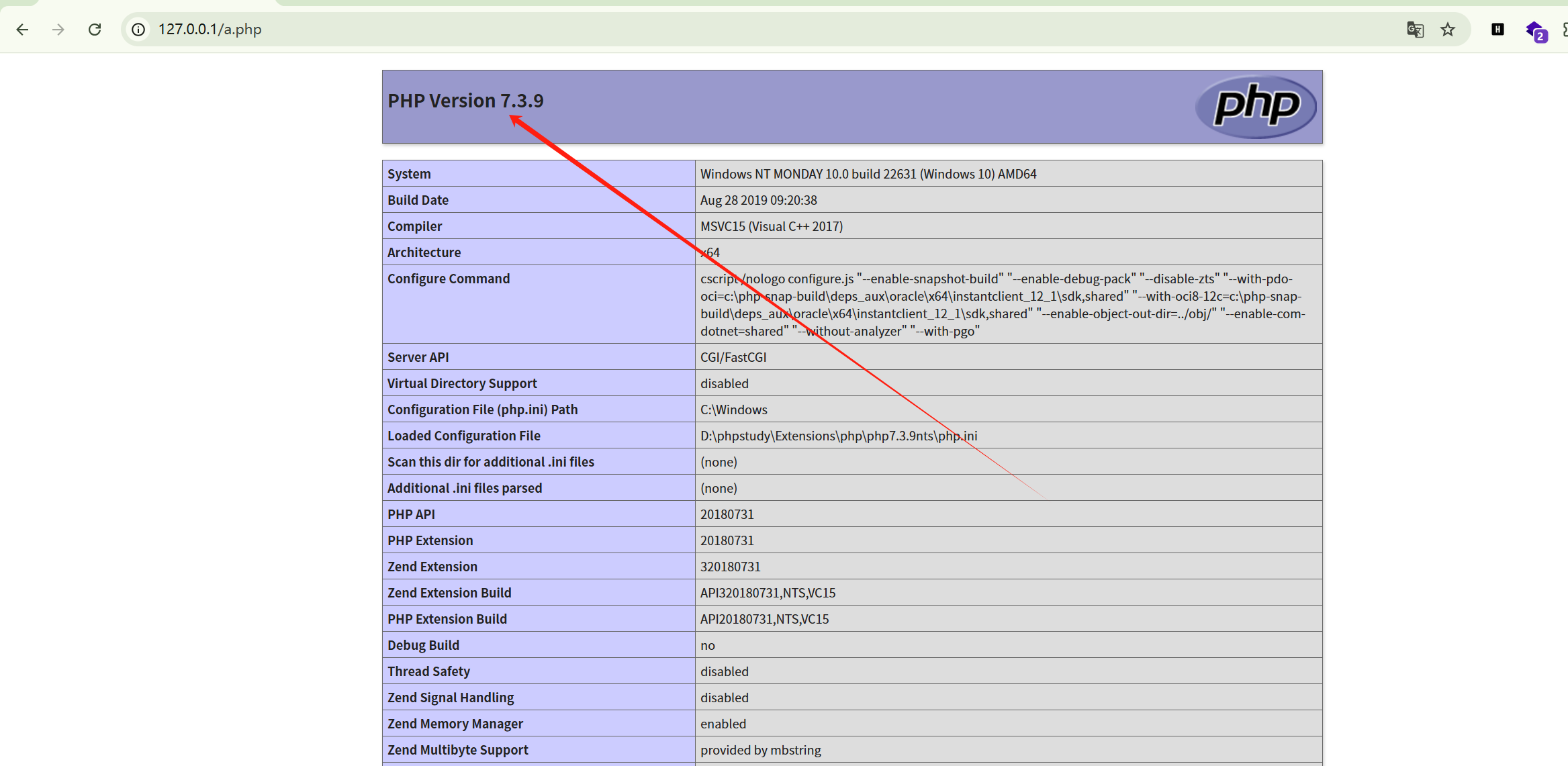Click the Zend Memory Manager row label
Viewport: 1568px width, 766px height.
455,724
